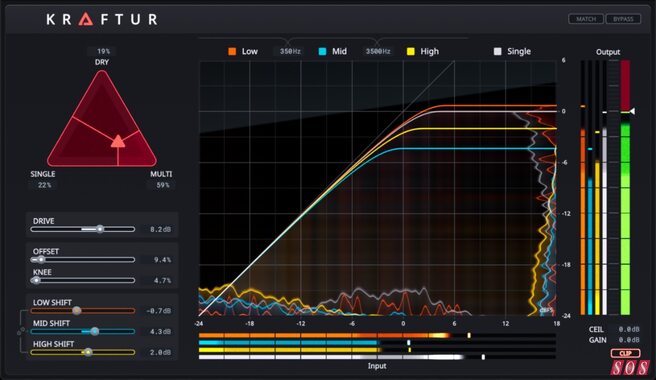Click the orange Low band color square
656x380 pixels.
pyautogui.click(x=232, y=51)
